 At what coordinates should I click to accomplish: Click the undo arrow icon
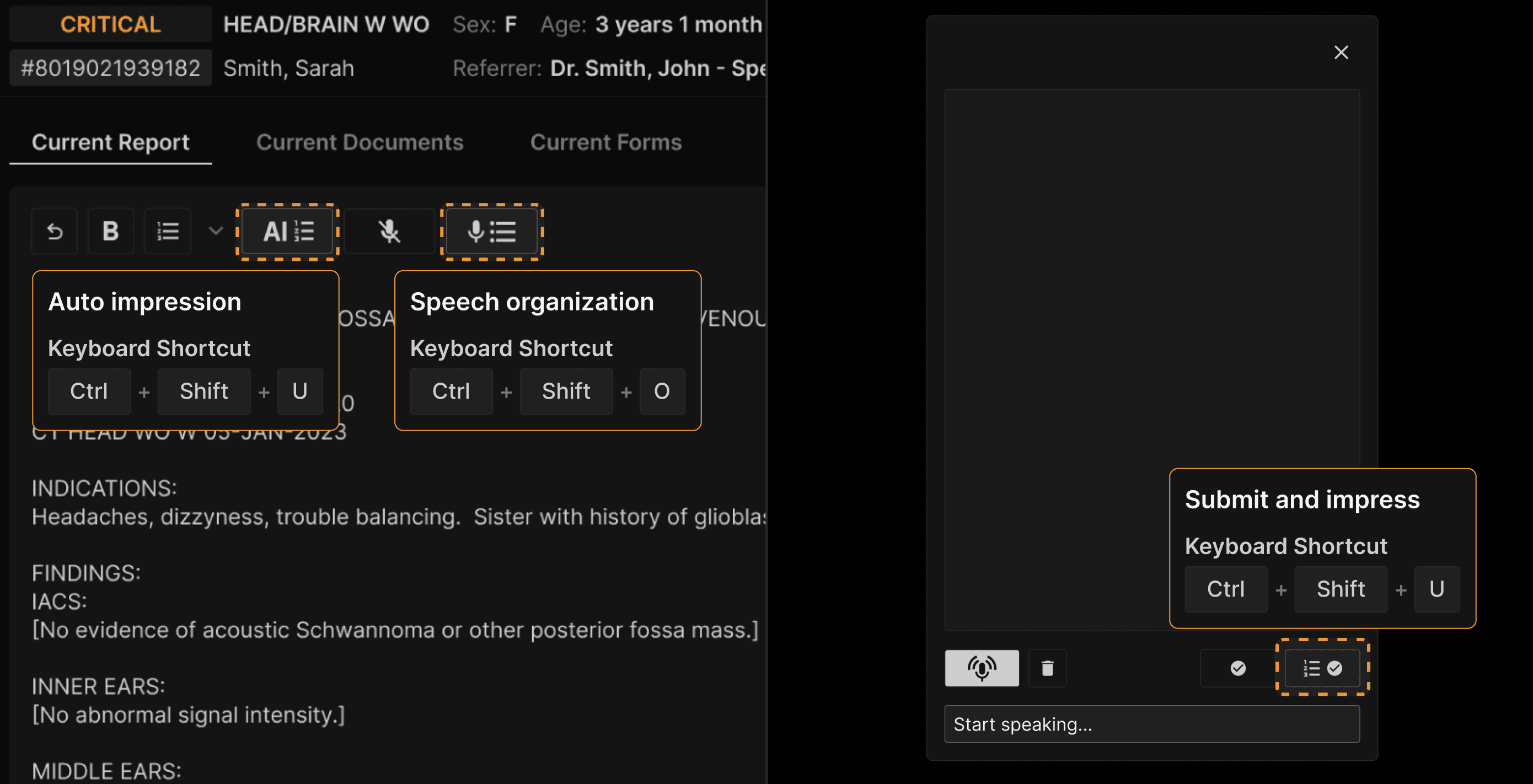click(55, 232)
